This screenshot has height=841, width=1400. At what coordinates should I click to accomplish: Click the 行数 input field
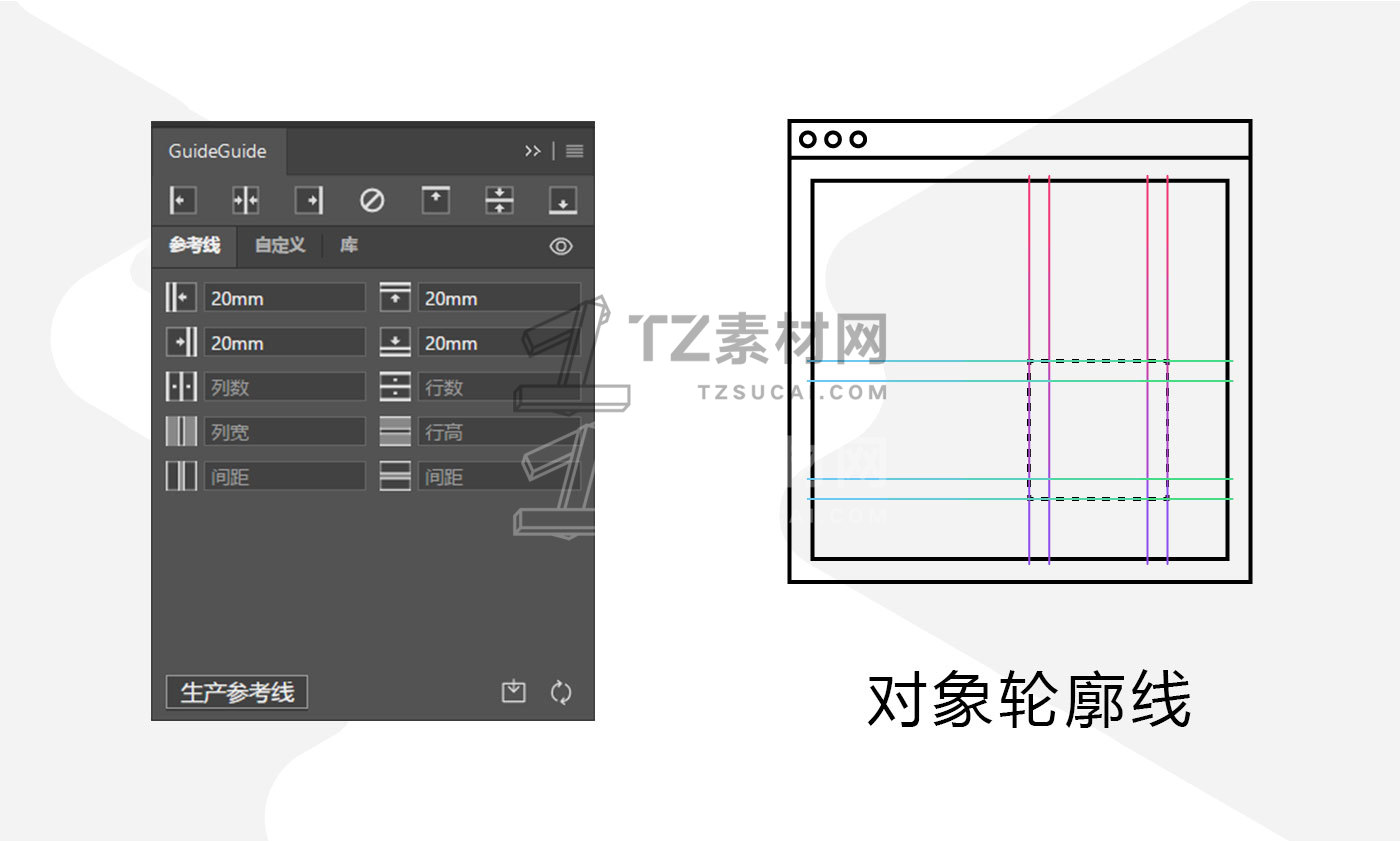click(x=499, y=387)
